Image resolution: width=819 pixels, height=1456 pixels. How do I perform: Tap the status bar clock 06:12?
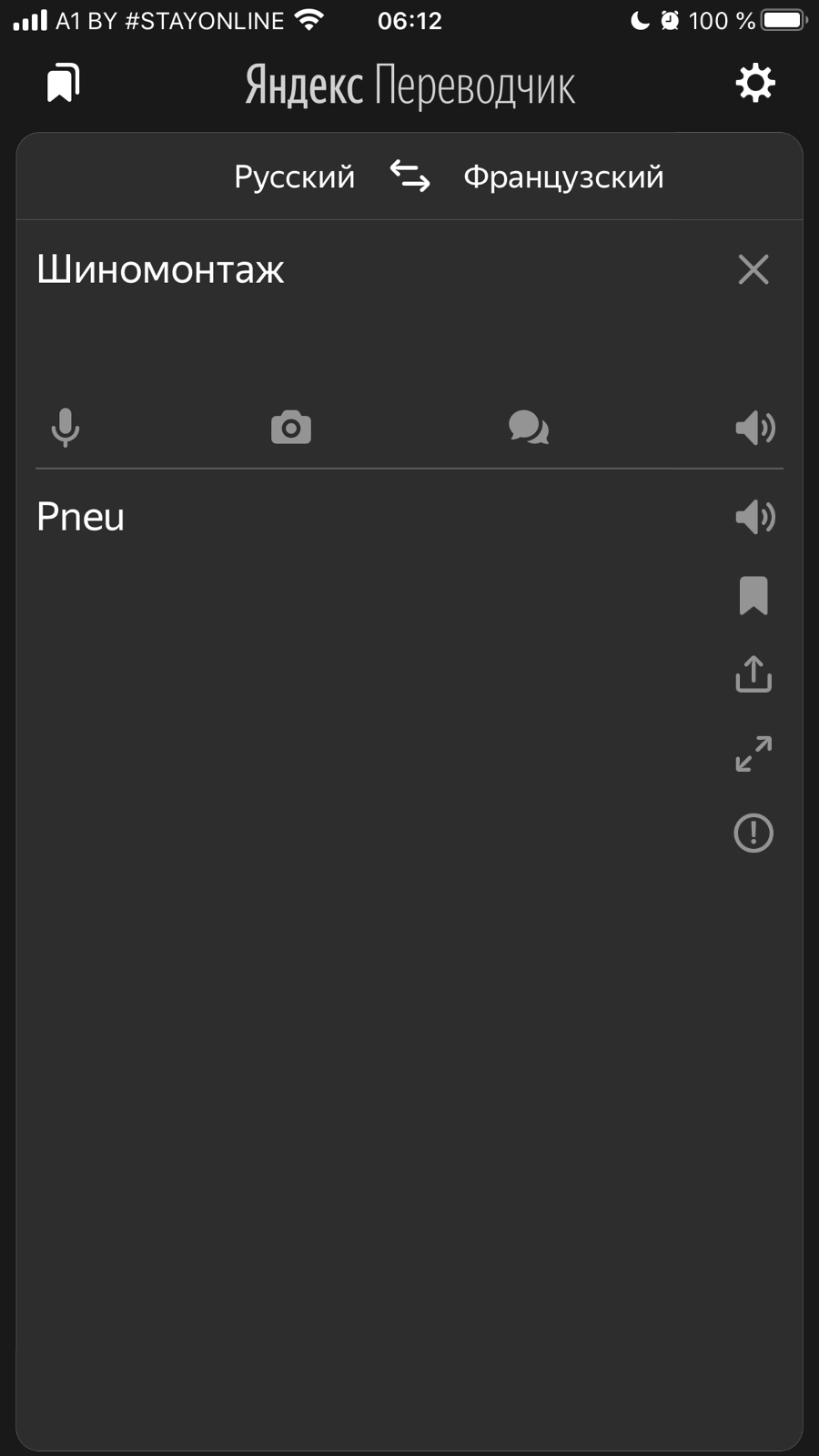[409, 20]
